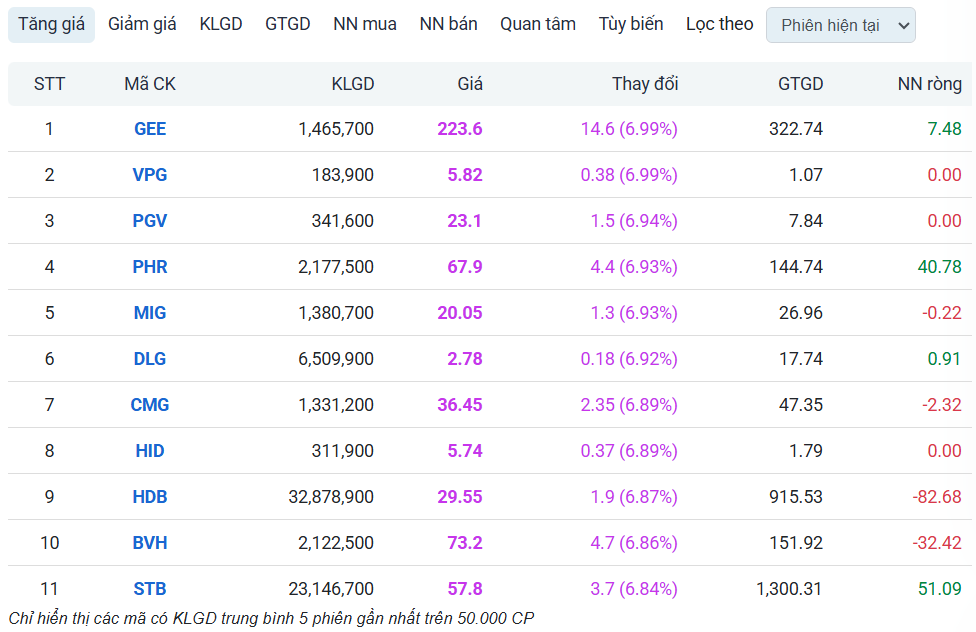The width and height of the screenshot is (976, 632).
Task: Switch to the Tùy biến tab
Action: (631, 24)
